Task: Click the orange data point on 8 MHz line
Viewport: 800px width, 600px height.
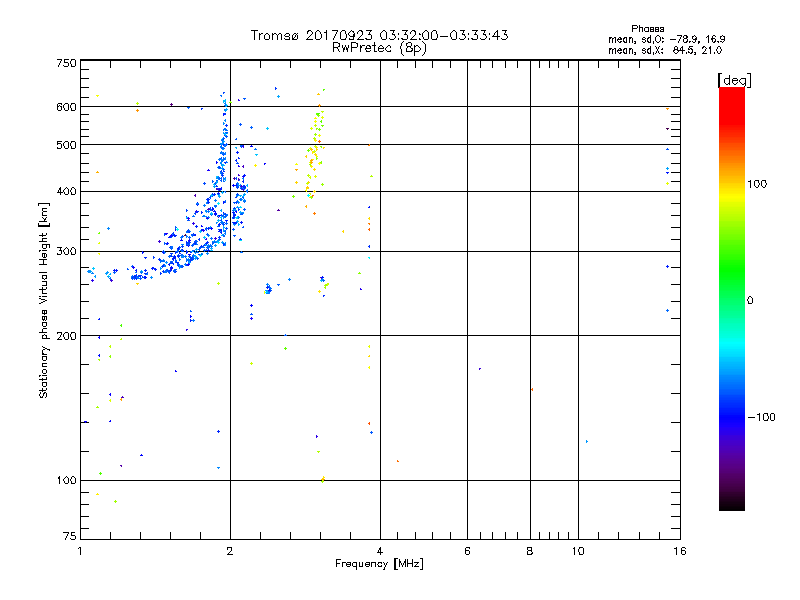Action: [531, 389]
